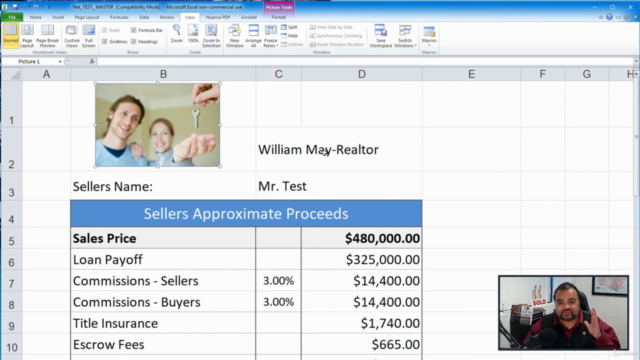Select the $1,740.00 Title Insurance cell
The image size is (640, 360).
tap(362, 323)
